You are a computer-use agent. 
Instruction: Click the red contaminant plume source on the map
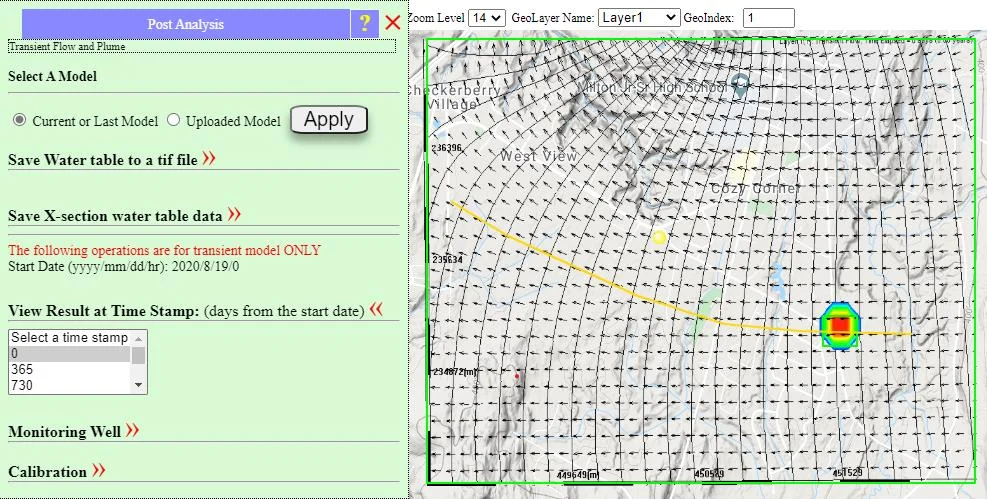839,325
